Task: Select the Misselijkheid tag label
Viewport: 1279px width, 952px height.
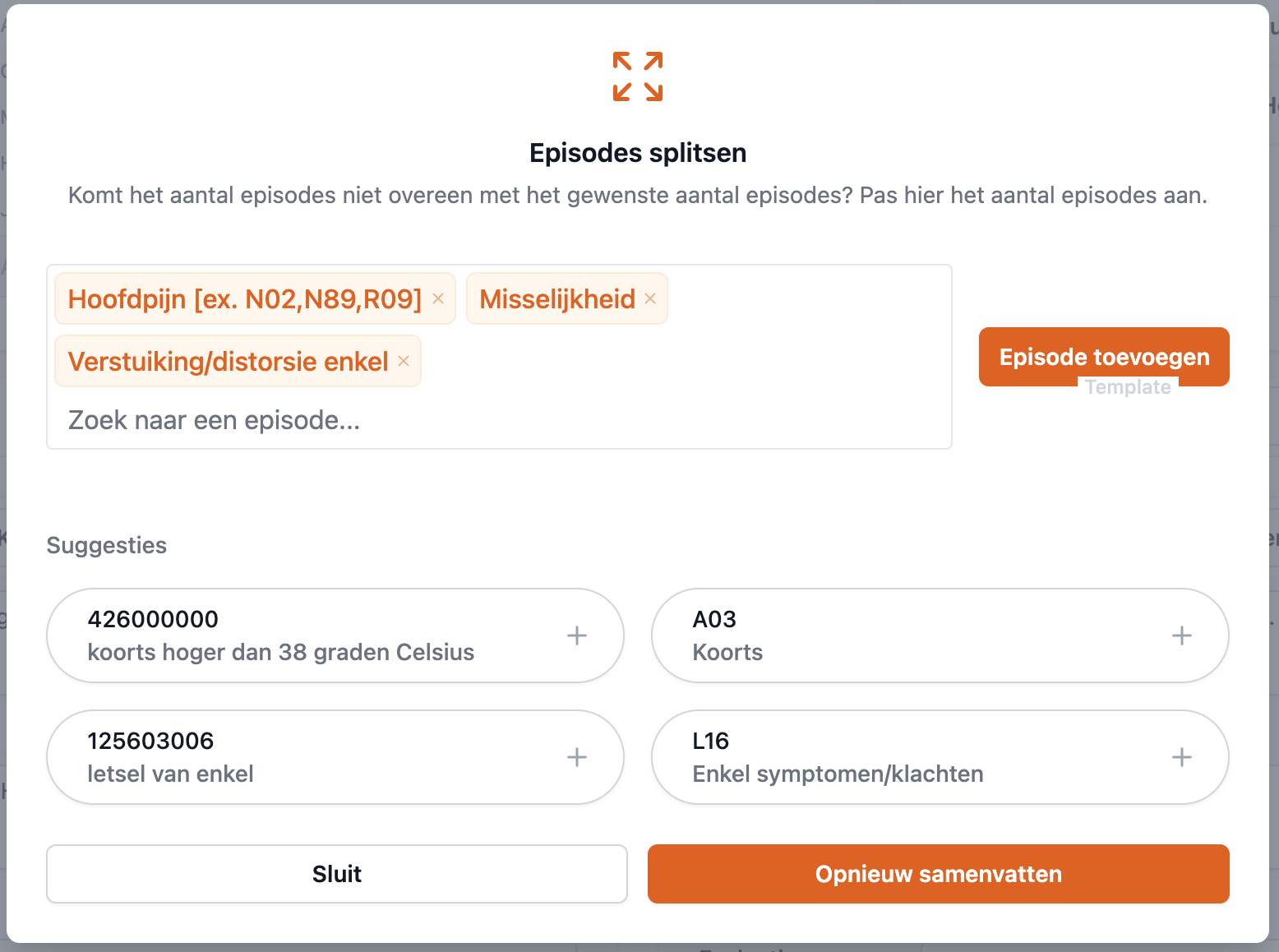Action: point(556,298)
